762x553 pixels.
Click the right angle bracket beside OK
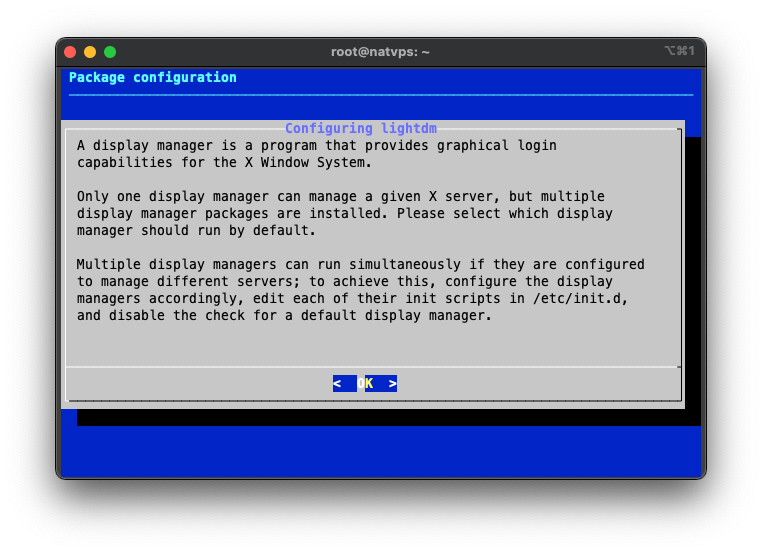tap(392, 383)
